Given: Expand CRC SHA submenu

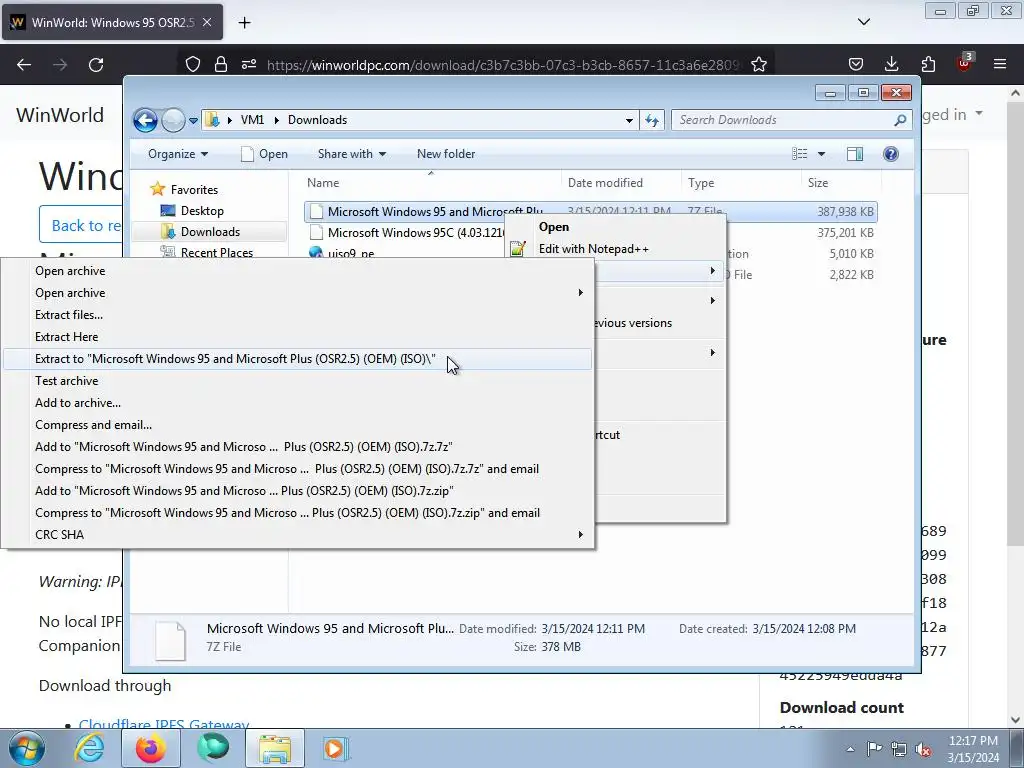Looking at the screenshot, I should coord(297,535).
